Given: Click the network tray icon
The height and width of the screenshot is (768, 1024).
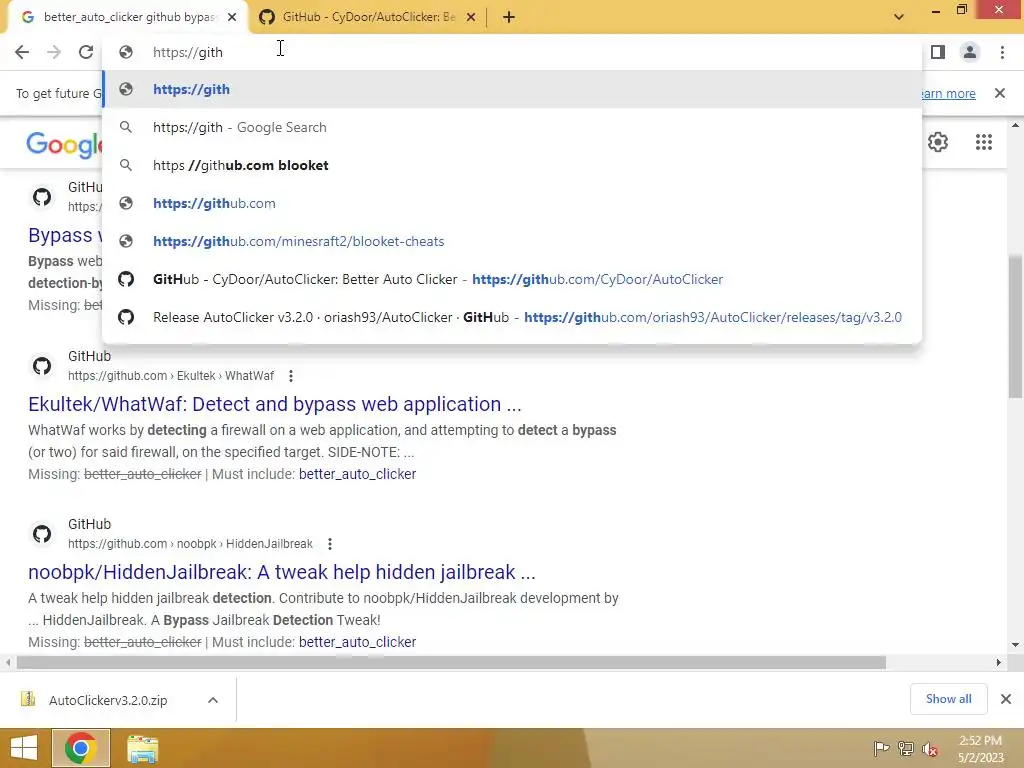Looking at the screenshot, I should pos(906,748).
